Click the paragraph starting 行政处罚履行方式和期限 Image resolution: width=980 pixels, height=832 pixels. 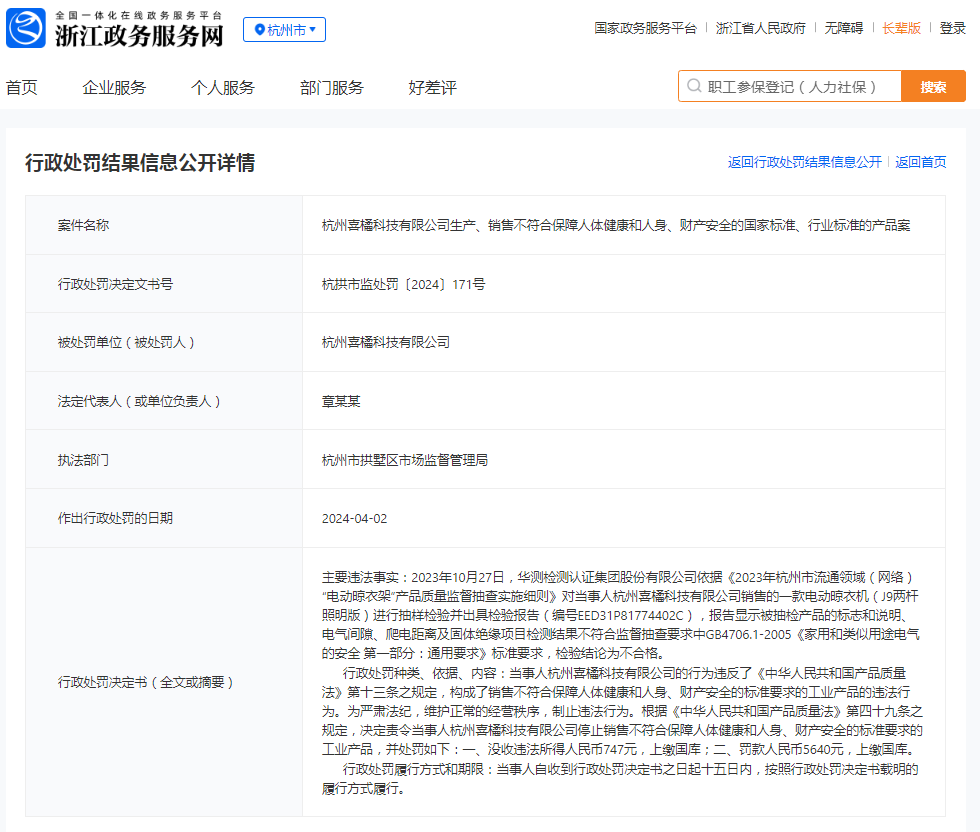(621, 779)
